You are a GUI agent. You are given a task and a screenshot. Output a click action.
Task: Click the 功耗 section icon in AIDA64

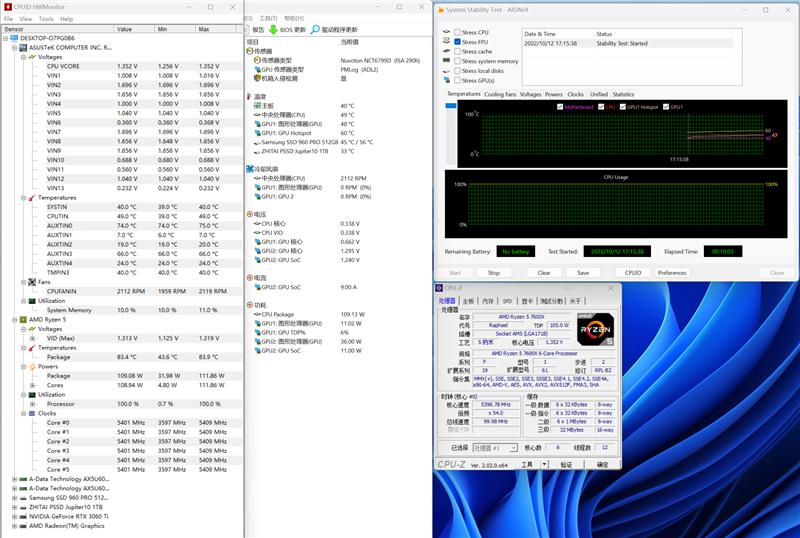[250, 305]
